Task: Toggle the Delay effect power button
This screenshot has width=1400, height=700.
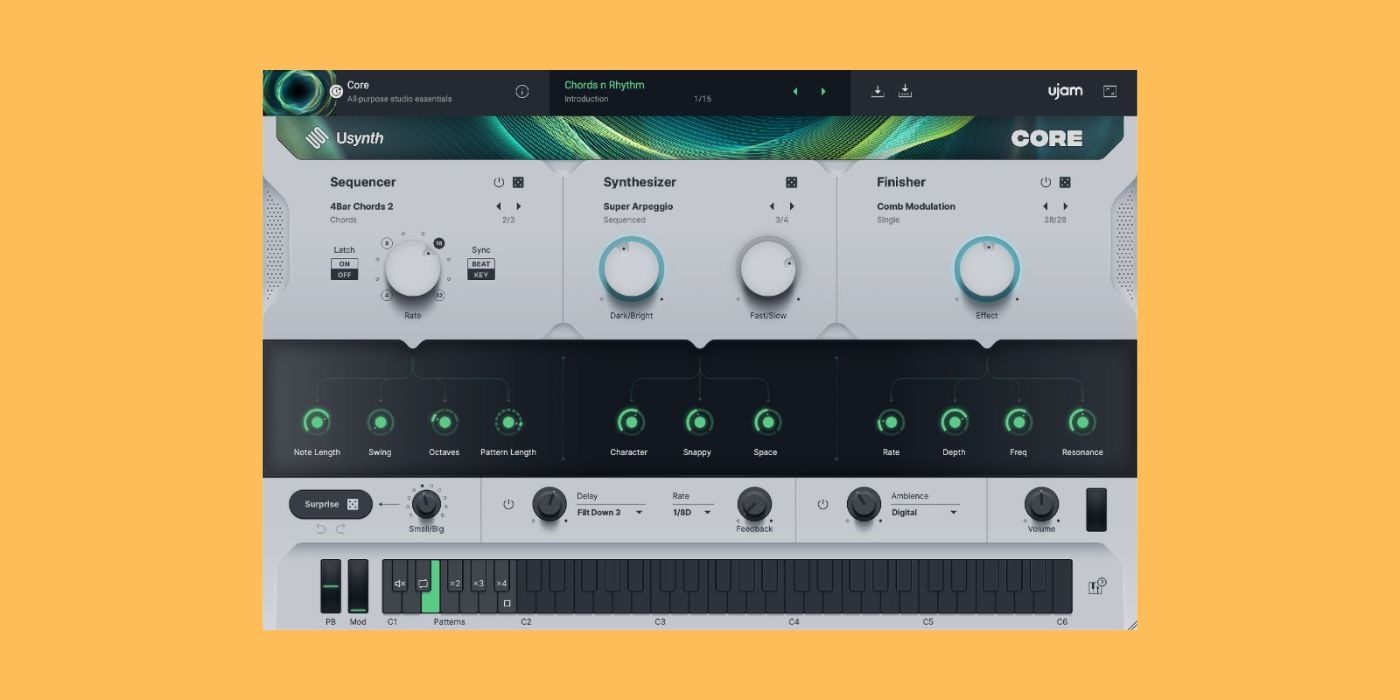Action: [508, 504]
